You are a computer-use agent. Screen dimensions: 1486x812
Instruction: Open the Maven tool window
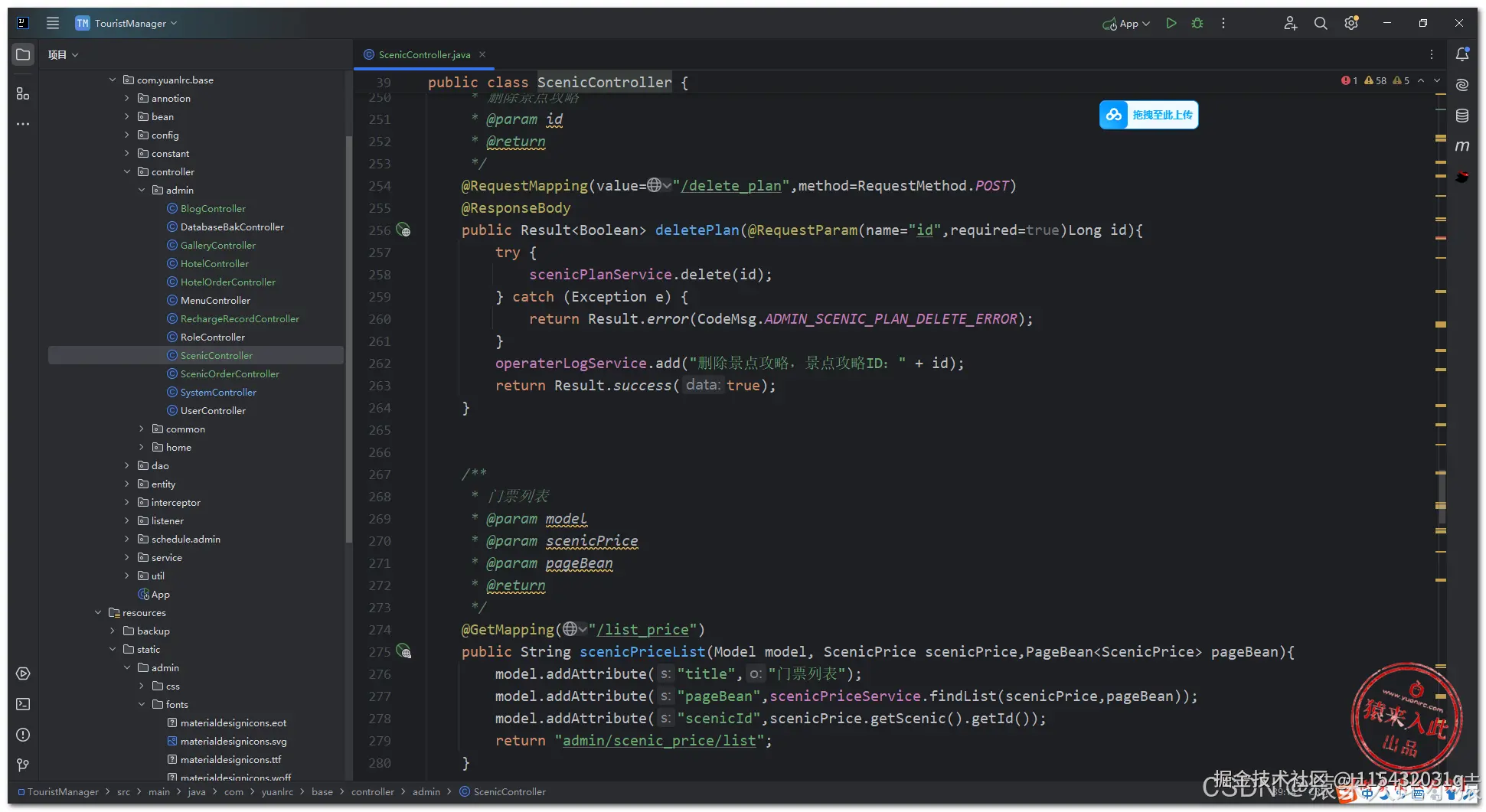1462,146
